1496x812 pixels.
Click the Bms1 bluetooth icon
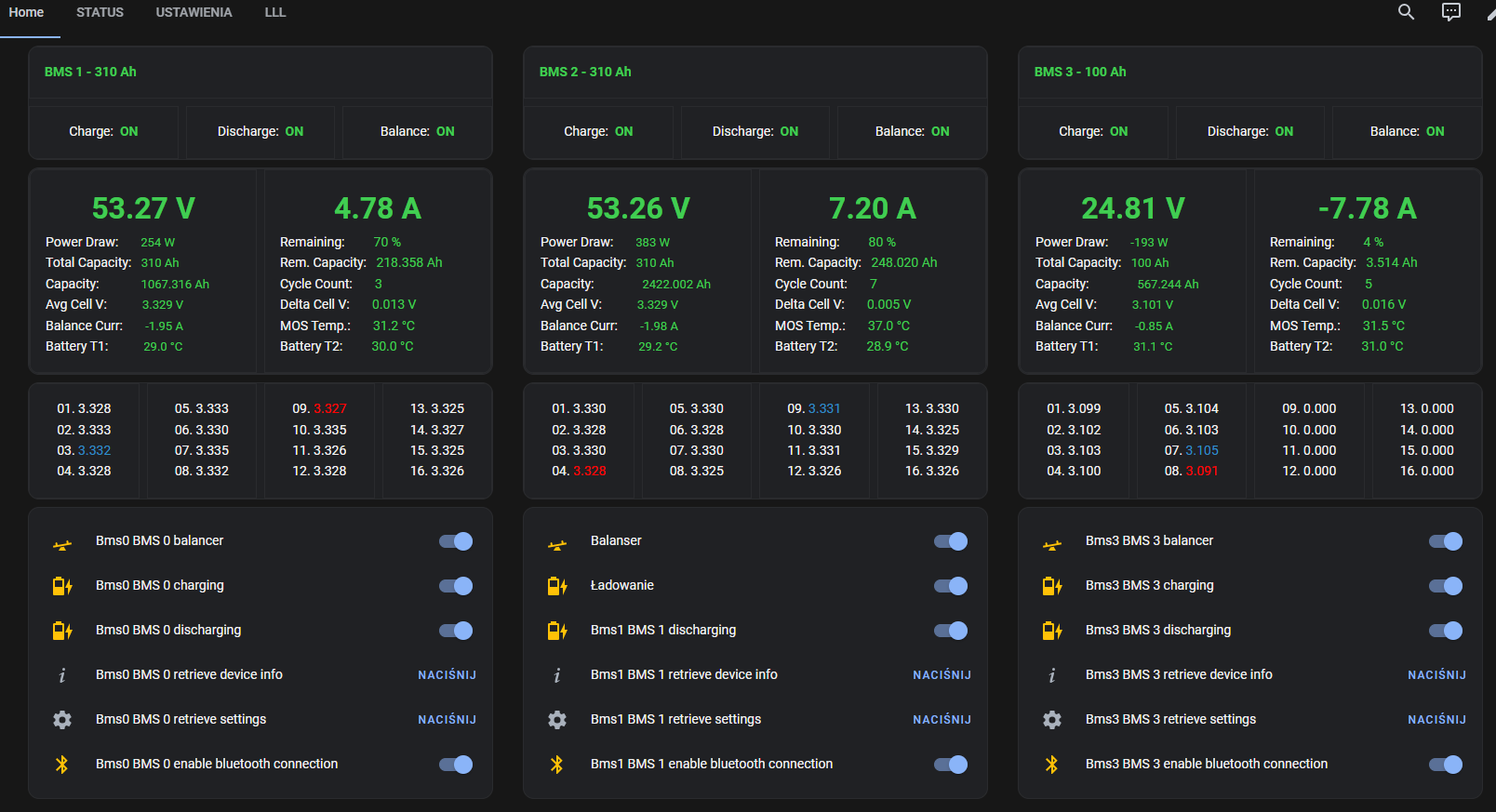(x=557, y=765)
